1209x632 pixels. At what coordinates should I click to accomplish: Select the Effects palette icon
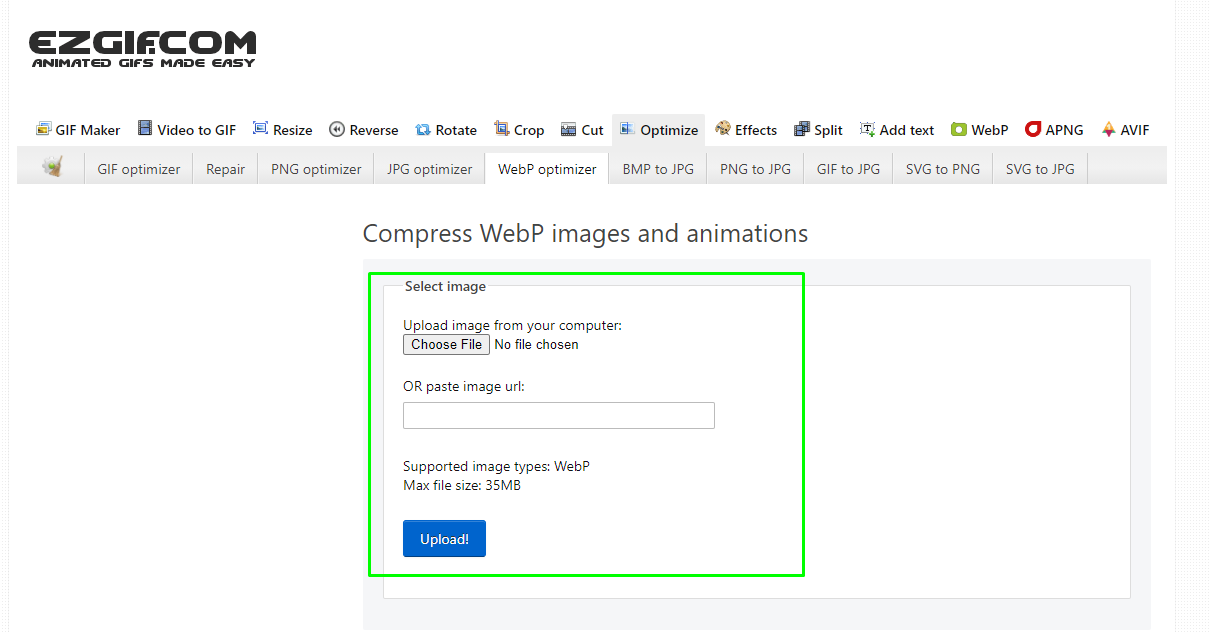723,129
